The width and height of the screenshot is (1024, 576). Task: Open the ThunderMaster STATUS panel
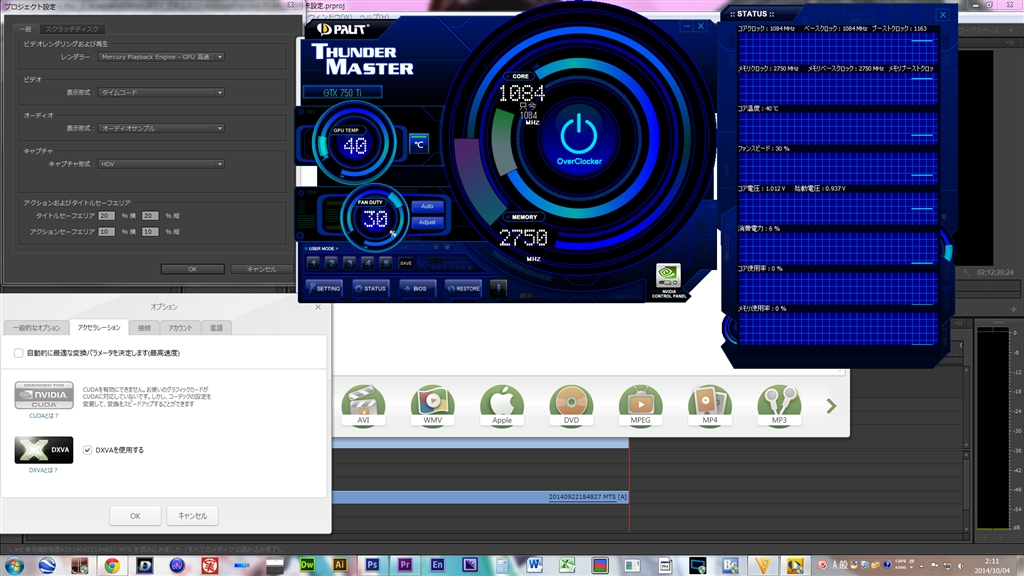pyautogui.click(x=371, y=288)
